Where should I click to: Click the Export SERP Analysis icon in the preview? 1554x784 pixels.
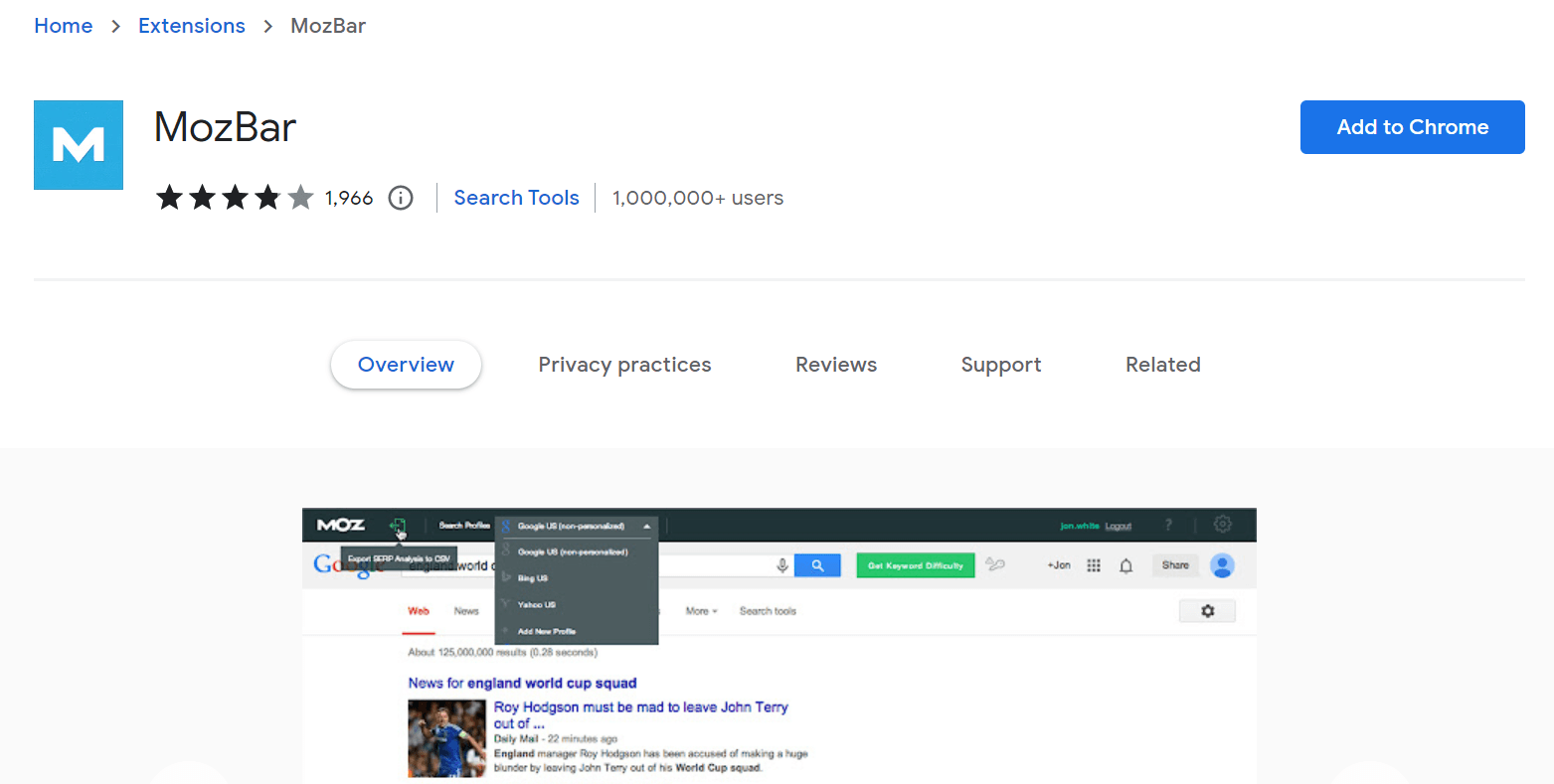pyautogui.click(x=398, y=526)
